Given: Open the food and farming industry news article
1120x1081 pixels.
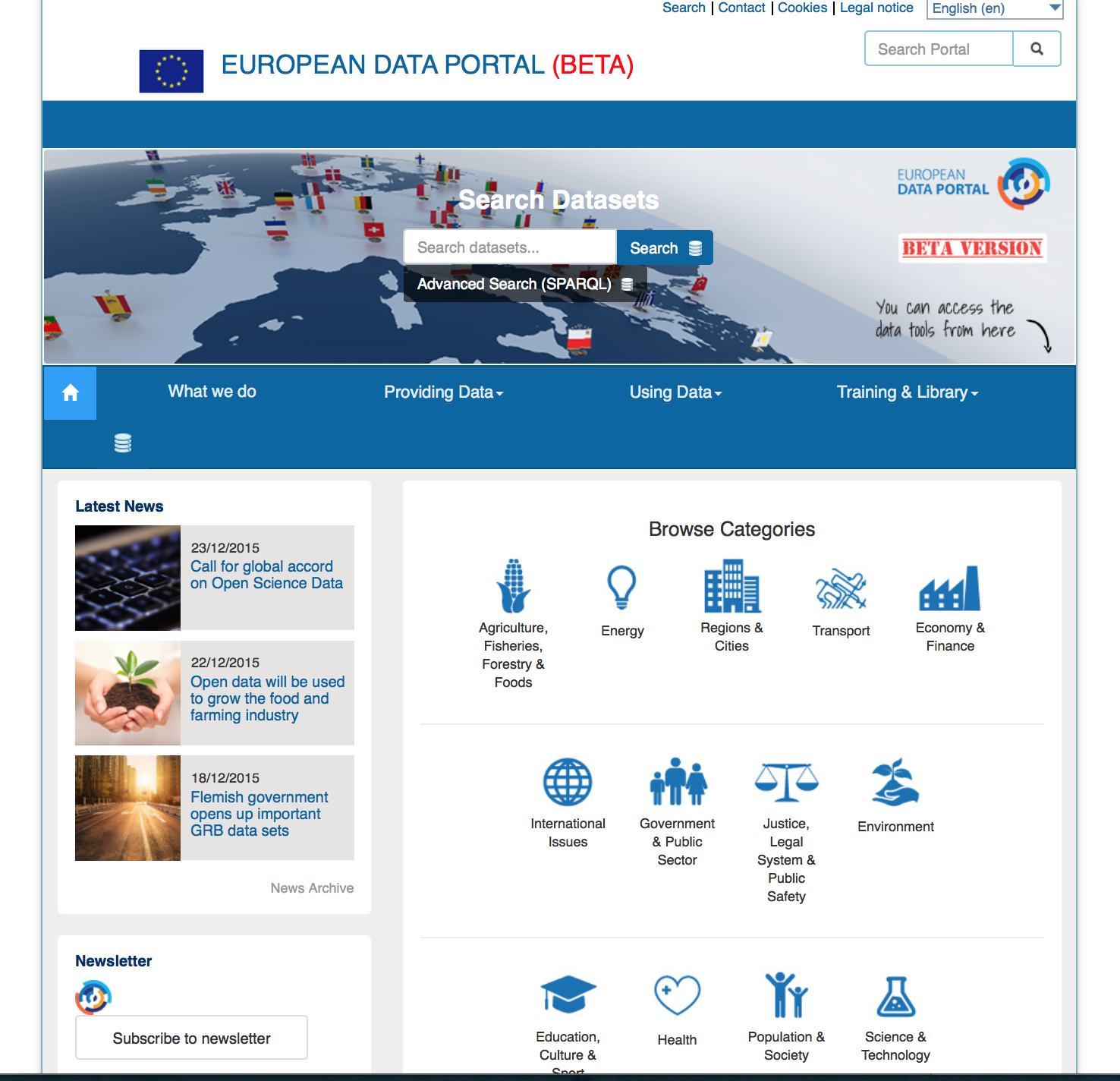Looking at the screenshot, I should (267, 698).
